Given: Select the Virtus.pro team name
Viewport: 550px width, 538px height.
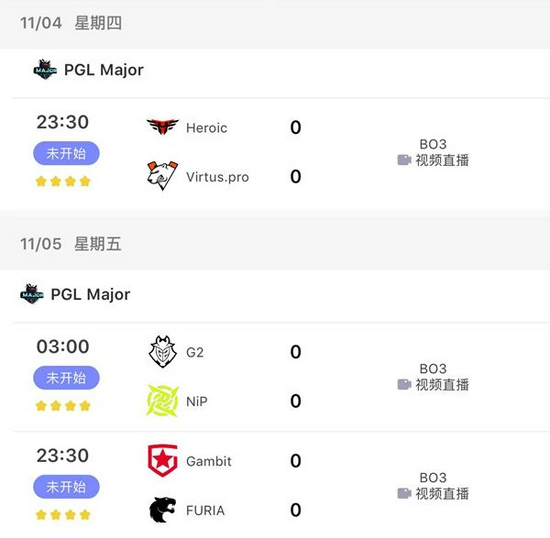Looking at the screenshot, I should pos(217,177).
